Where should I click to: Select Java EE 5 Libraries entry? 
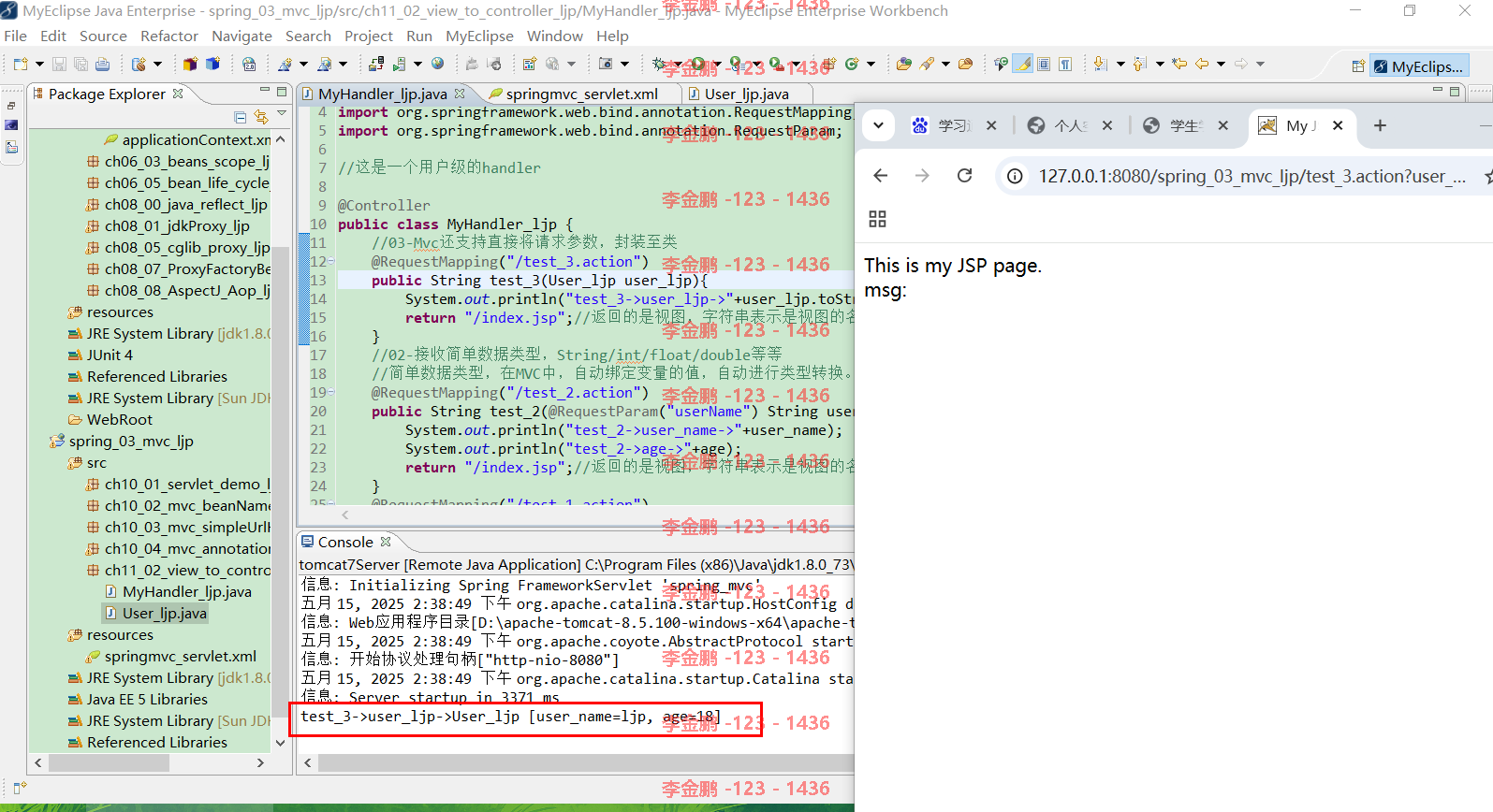click(147, 699)
